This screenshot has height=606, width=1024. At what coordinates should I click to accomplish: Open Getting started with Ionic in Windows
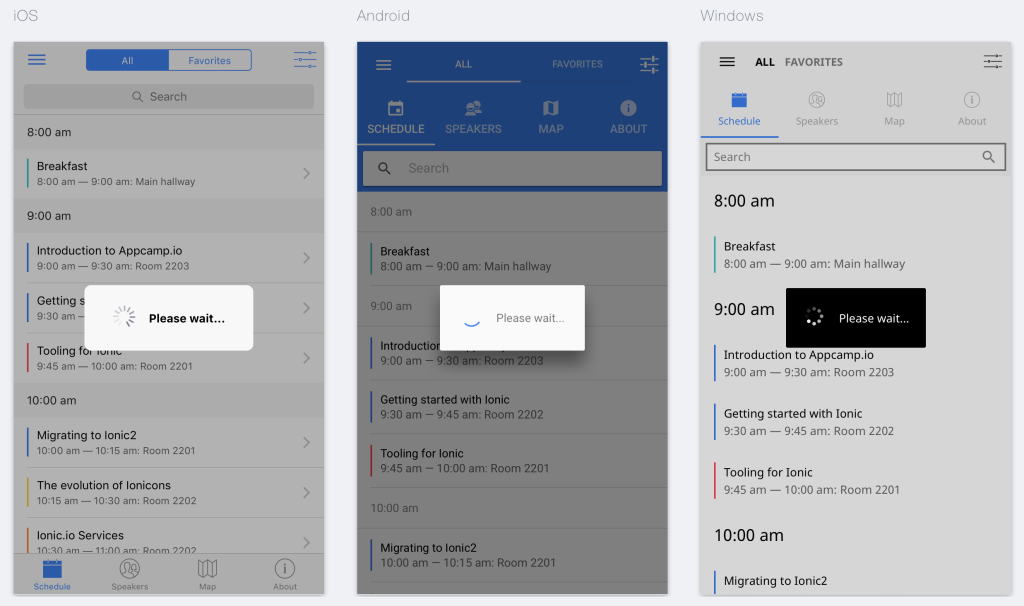click(856, 422)
